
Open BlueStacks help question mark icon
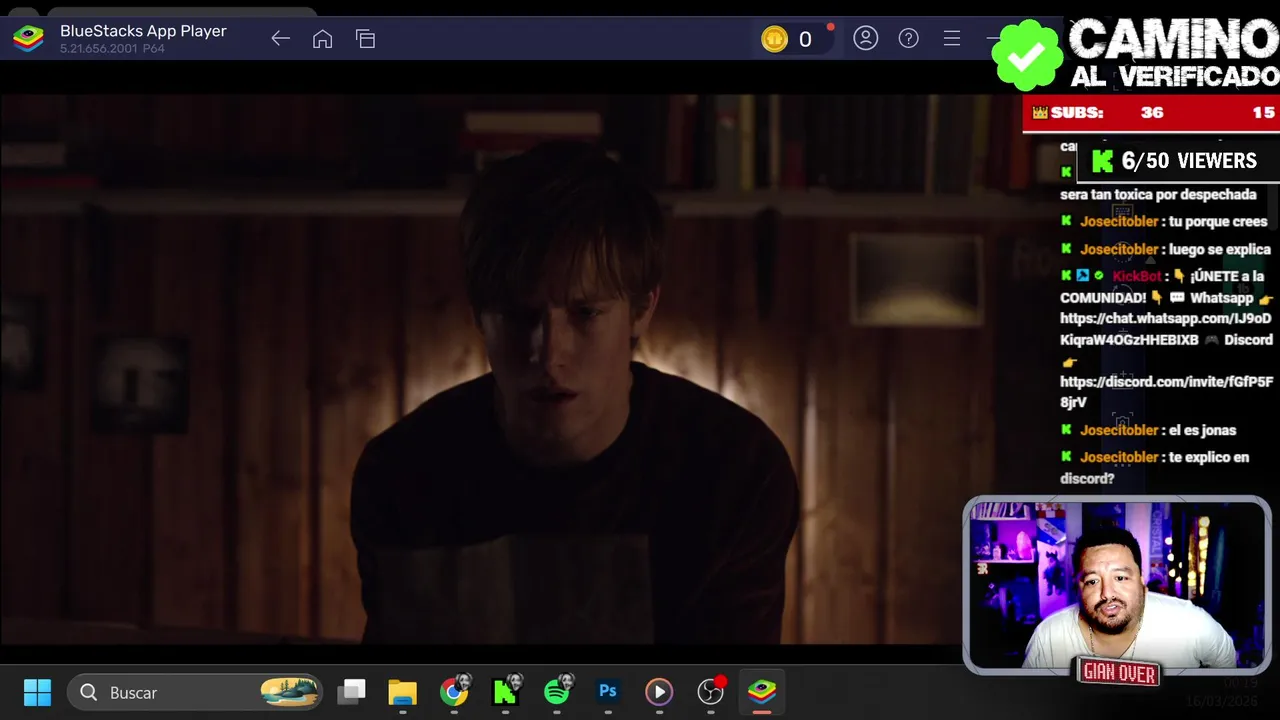click(x=908, y=38)
